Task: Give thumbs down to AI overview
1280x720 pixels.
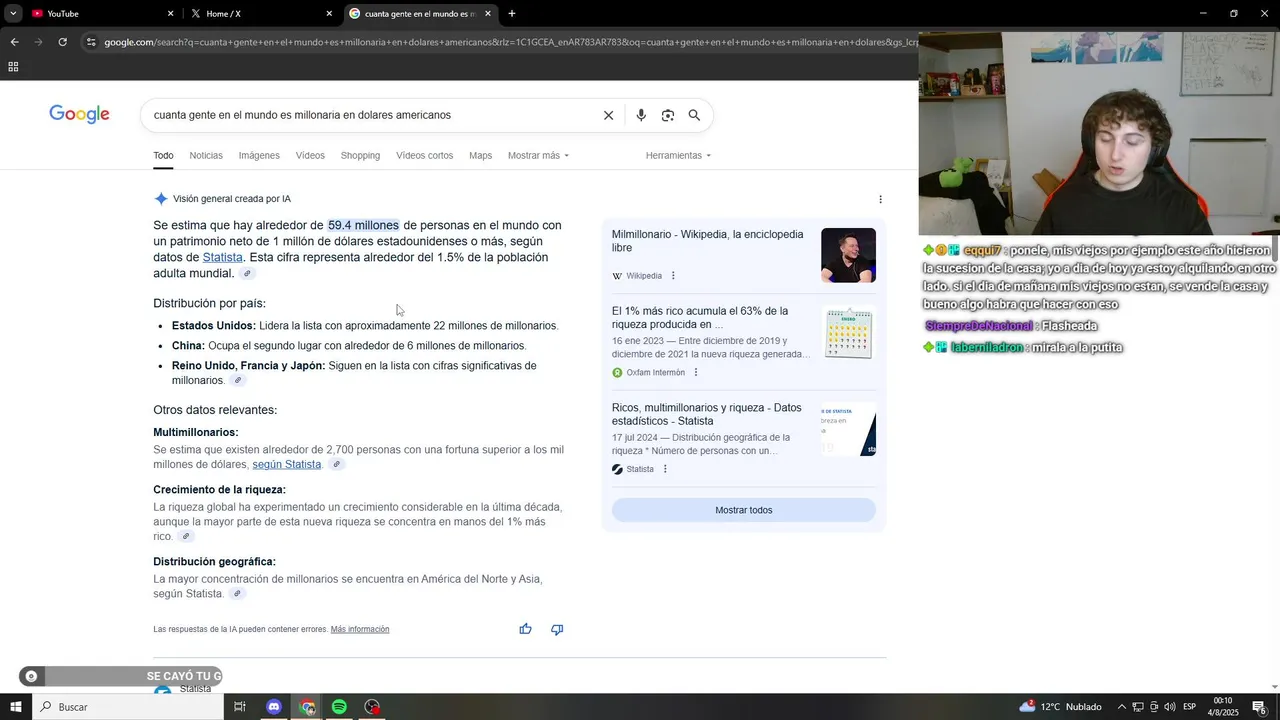Action: (557, 629)
